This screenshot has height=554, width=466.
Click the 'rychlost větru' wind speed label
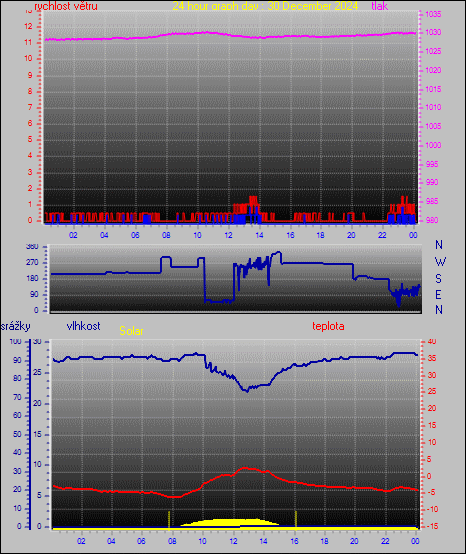66,6
